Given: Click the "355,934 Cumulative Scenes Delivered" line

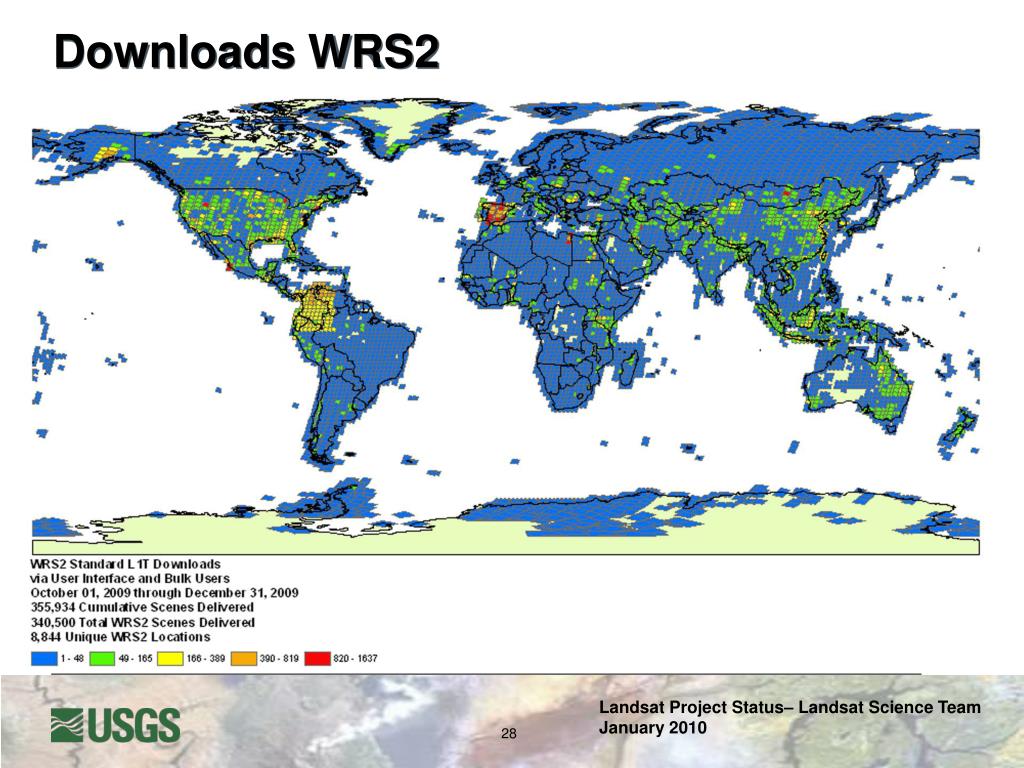Looking at the screenshot, I should click(142, 607).
